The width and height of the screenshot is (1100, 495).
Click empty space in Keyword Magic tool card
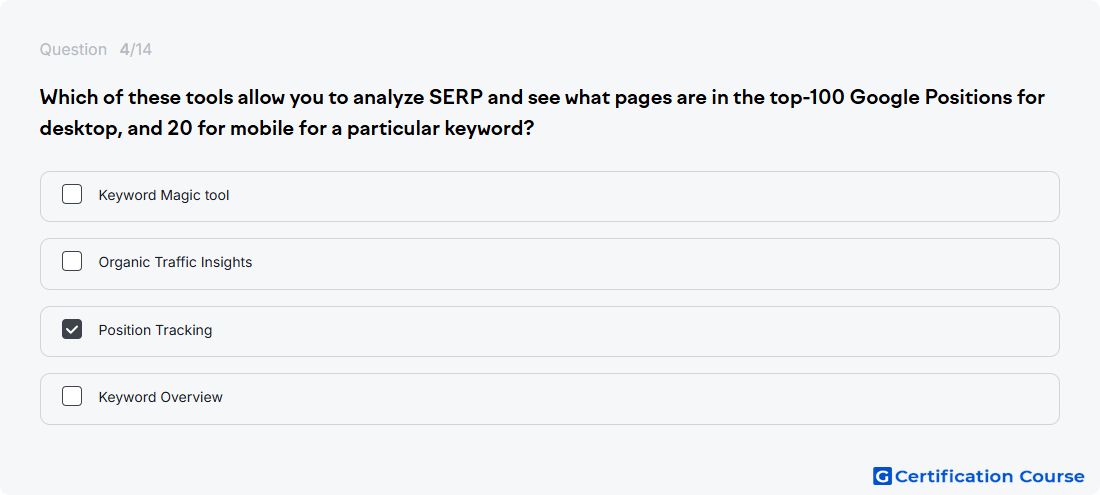631,196
